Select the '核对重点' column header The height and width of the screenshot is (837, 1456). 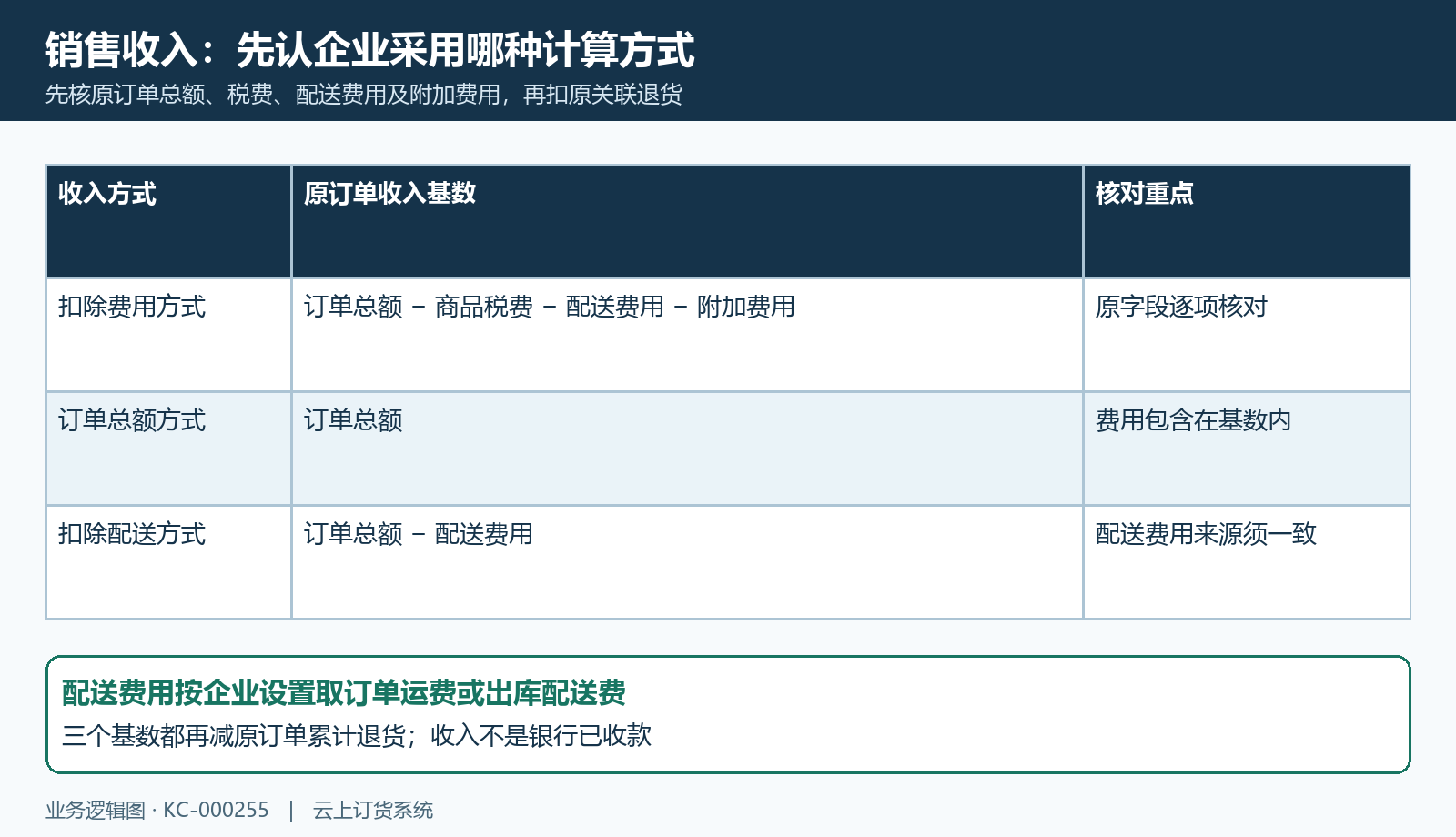[x=1247, y=221]
